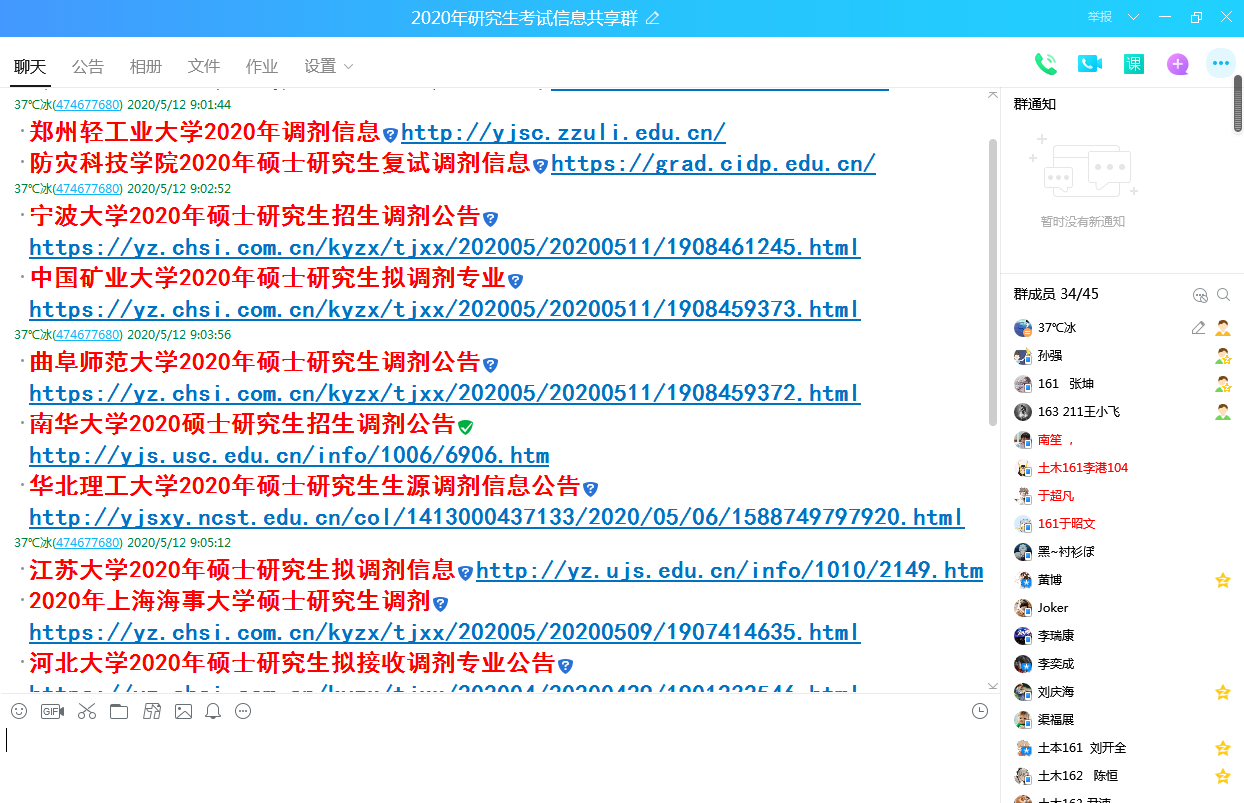
Task: Switch to the 公告 tab
Action: click(x=88, y=66)
